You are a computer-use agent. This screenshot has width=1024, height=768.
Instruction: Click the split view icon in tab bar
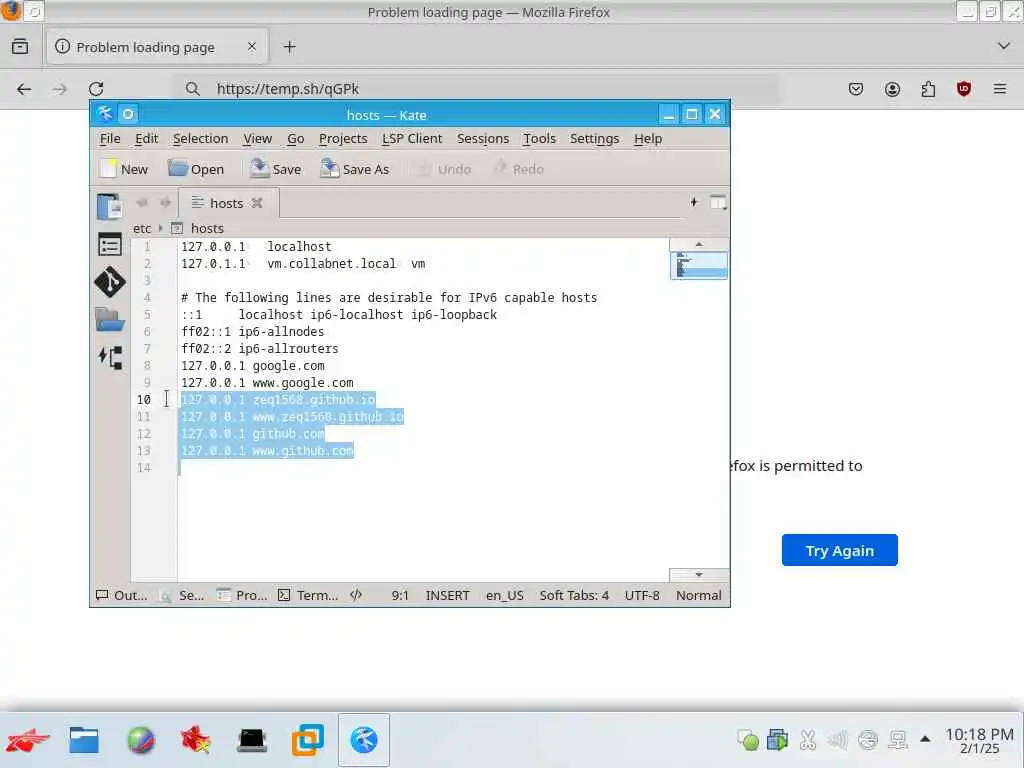coord(718,202)
